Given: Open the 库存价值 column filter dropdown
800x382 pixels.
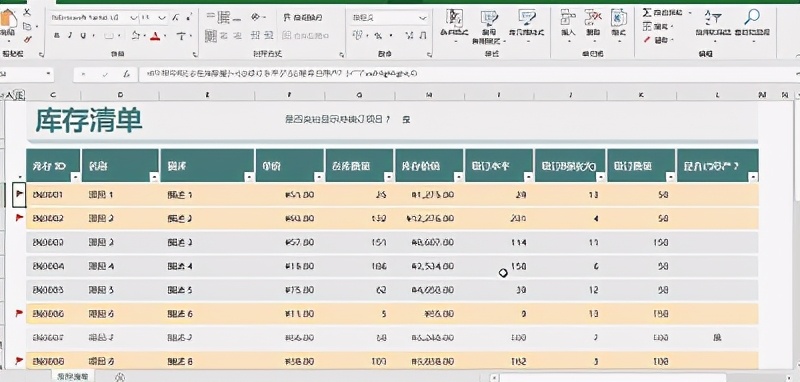Looking at the screenshot, I should pyautogui.click(x=459, y=177).
